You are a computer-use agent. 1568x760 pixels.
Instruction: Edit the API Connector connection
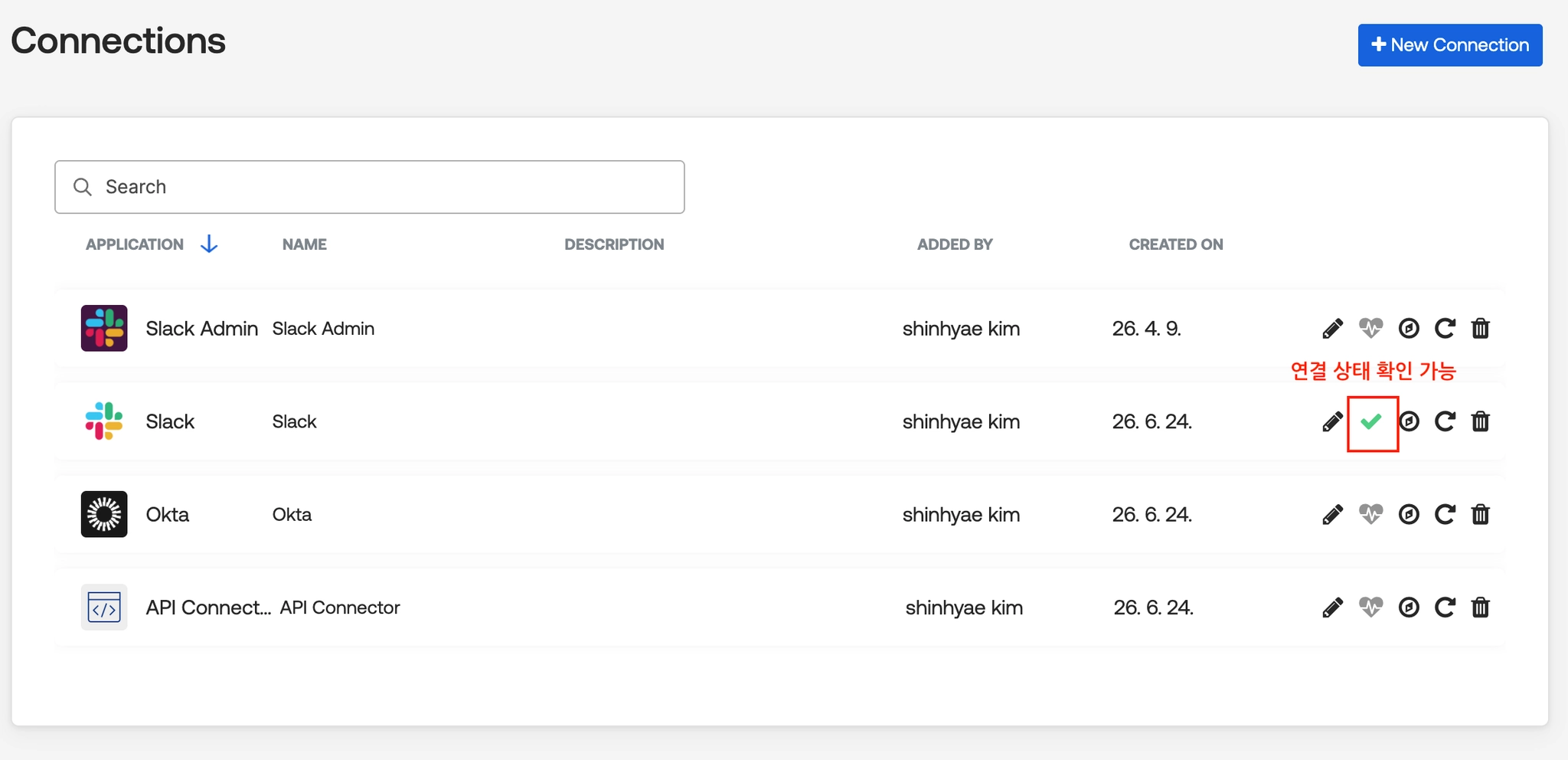point(1332,608)
